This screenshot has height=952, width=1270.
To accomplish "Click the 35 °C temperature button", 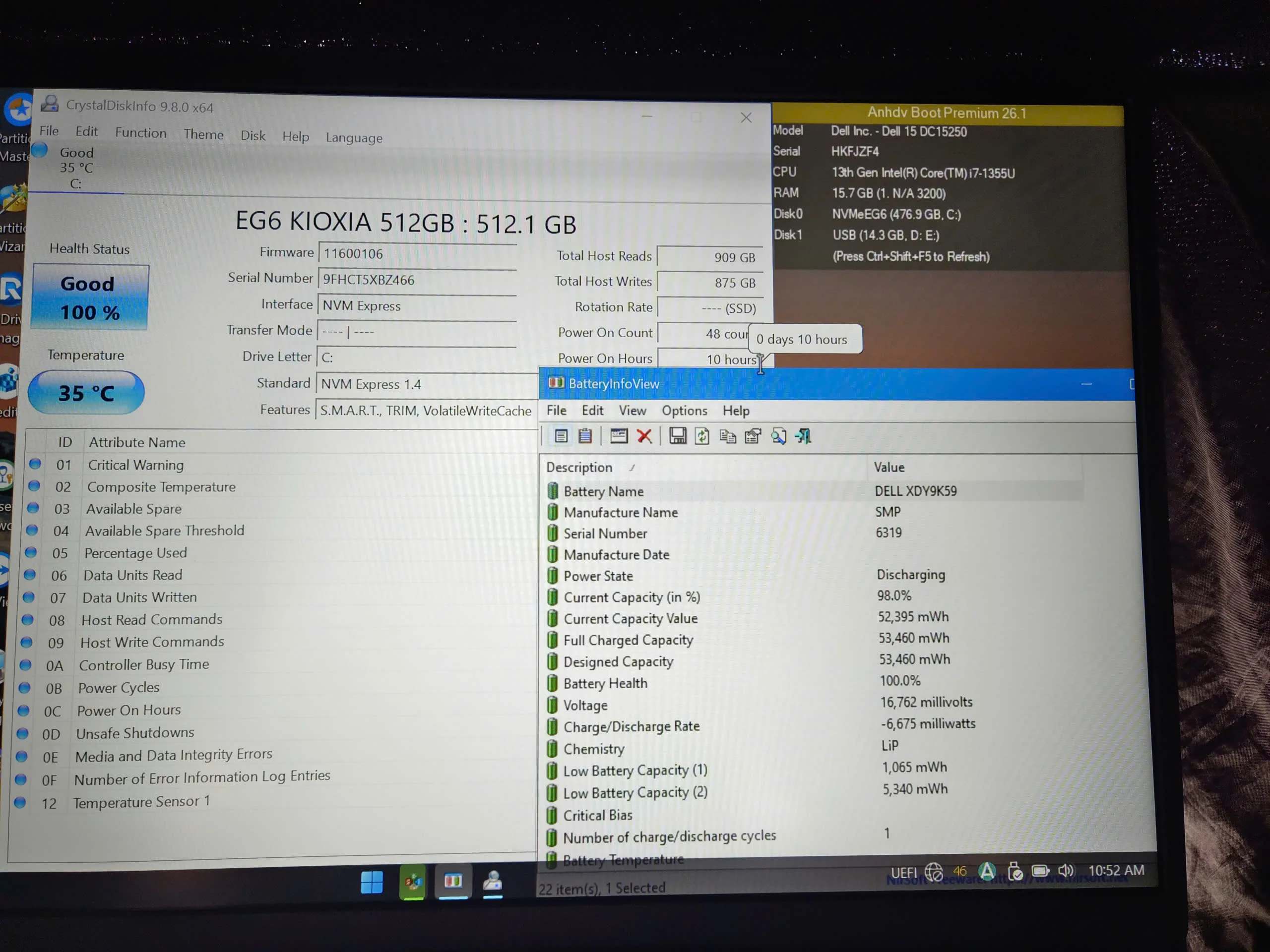I will tap(86, 393).
